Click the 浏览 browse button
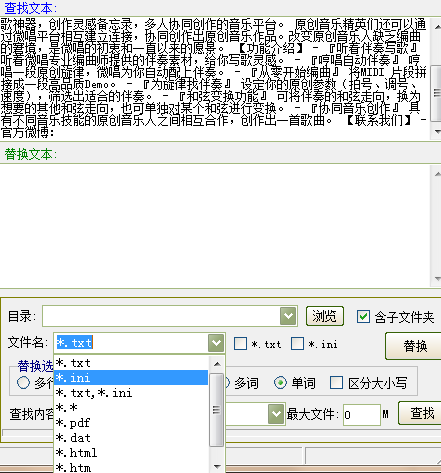 coord(325,316)
